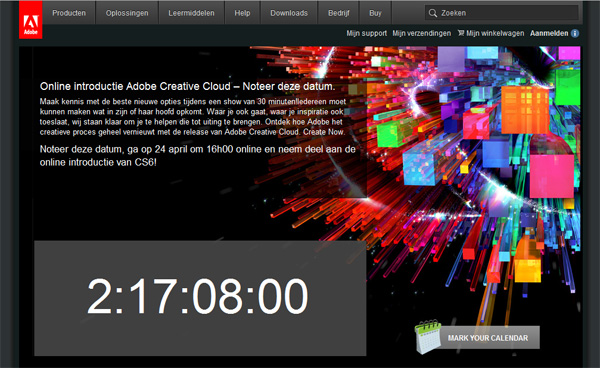Screen dimensions: 600x368
Task: Open the Mijn verzendingen link
Action: click(421, 33)
